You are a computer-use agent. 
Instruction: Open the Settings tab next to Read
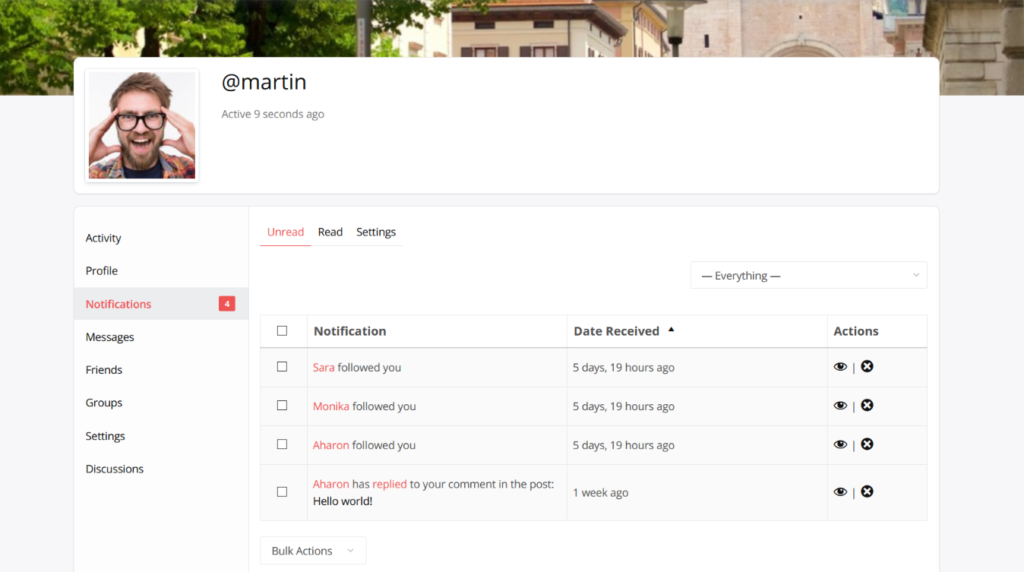376,232
